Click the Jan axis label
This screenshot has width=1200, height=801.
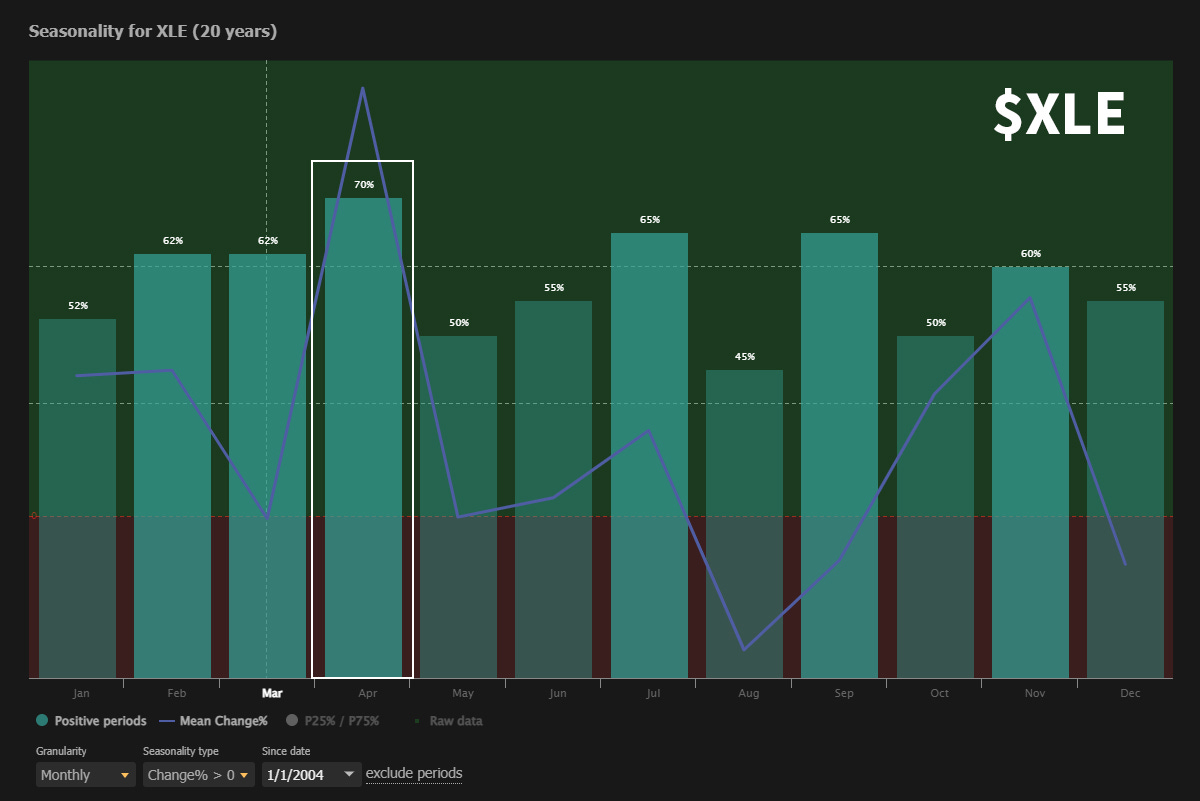pyautogui.click(x=81, y=693)
